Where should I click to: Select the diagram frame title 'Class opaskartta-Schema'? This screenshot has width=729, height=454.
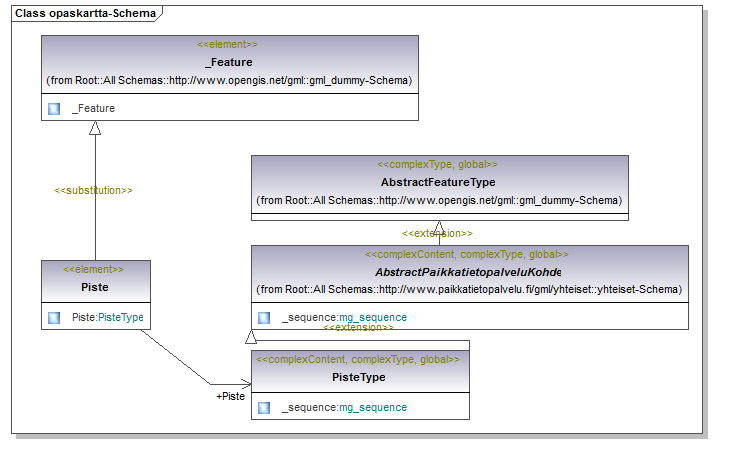[86, 13]
